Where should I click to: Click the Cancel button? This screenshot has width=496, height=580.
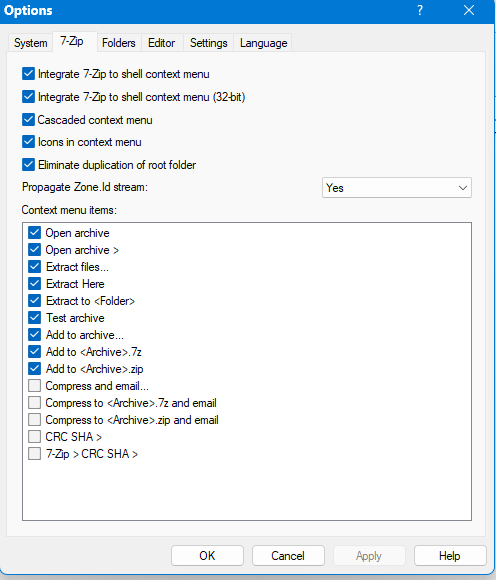pos(288,556)
